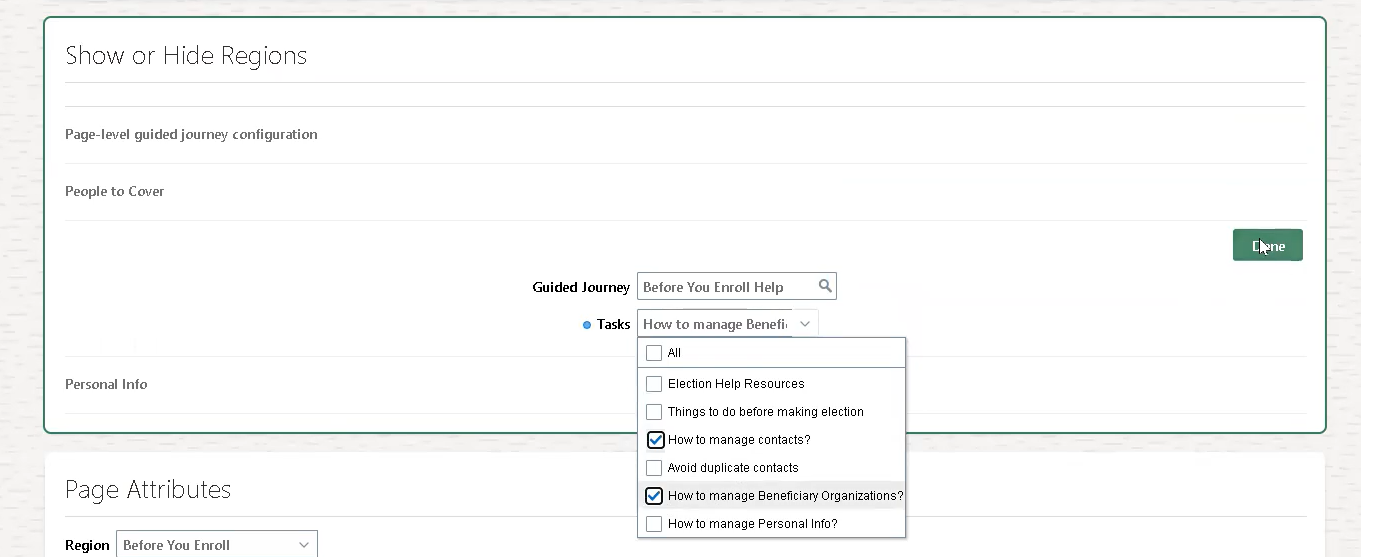The width and height of the screenshot is (1388, 557).
Task: Click the Show or Hide Regions heading
Action: pos(186,56)
